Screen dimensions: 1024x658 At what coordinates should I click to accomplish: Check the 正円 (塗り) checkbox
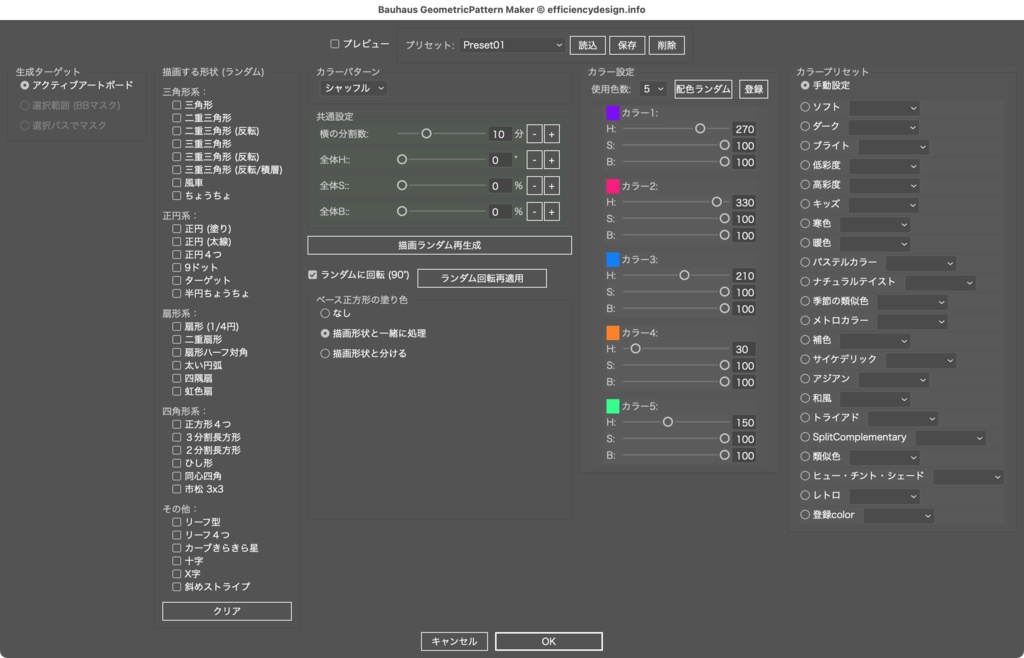click(x=176, y=228)
